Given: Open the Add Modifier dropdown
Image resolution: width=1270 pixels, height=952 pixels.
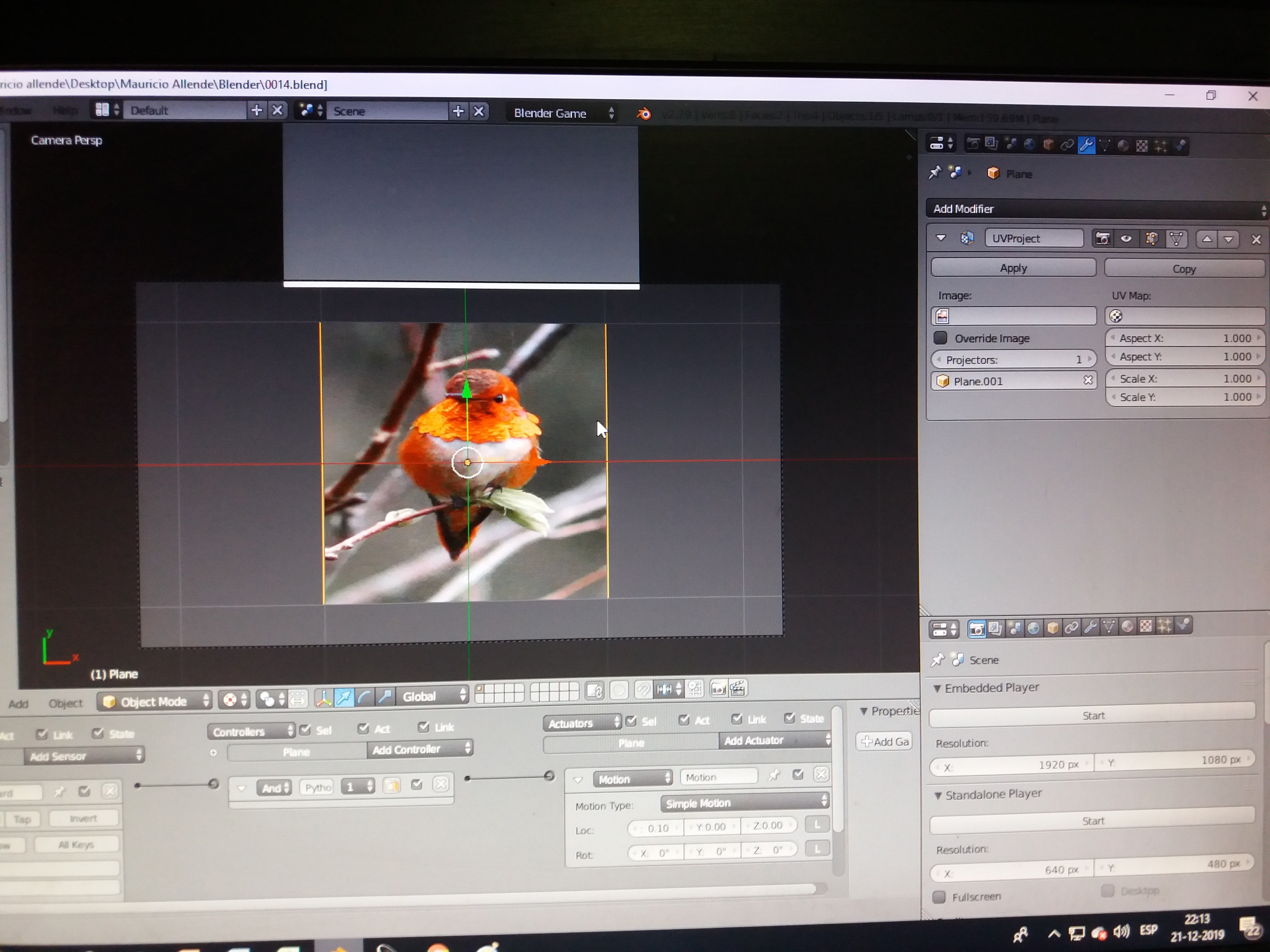Looking at the screenshot, I should click(1096, 209).
